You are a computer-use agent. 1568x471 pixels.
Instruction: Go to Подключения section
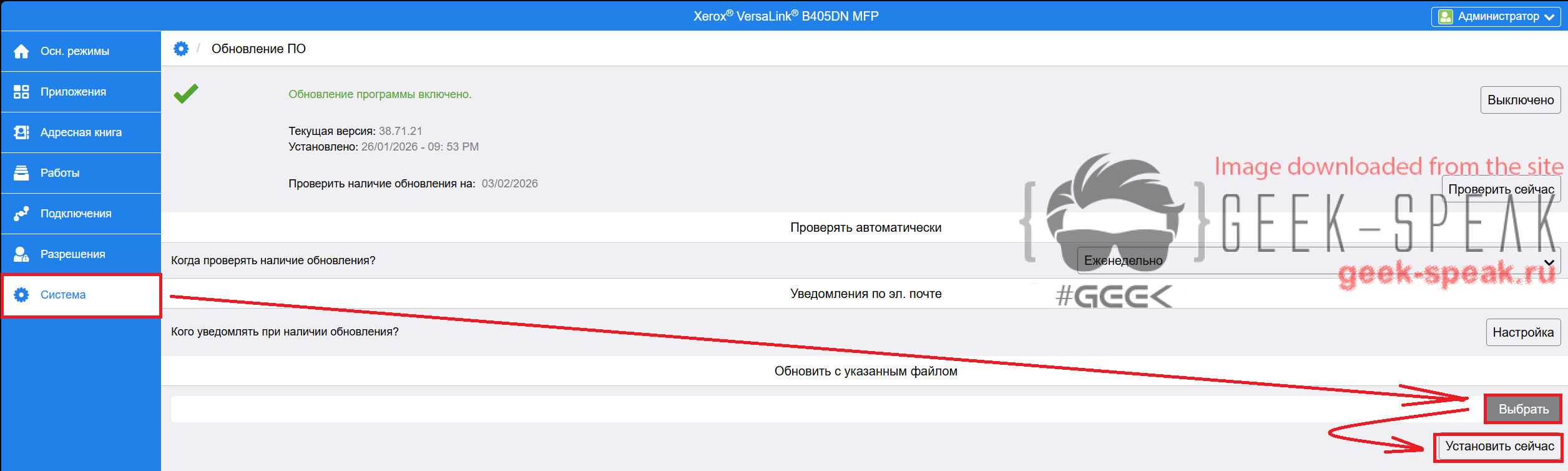pos(76,214)
